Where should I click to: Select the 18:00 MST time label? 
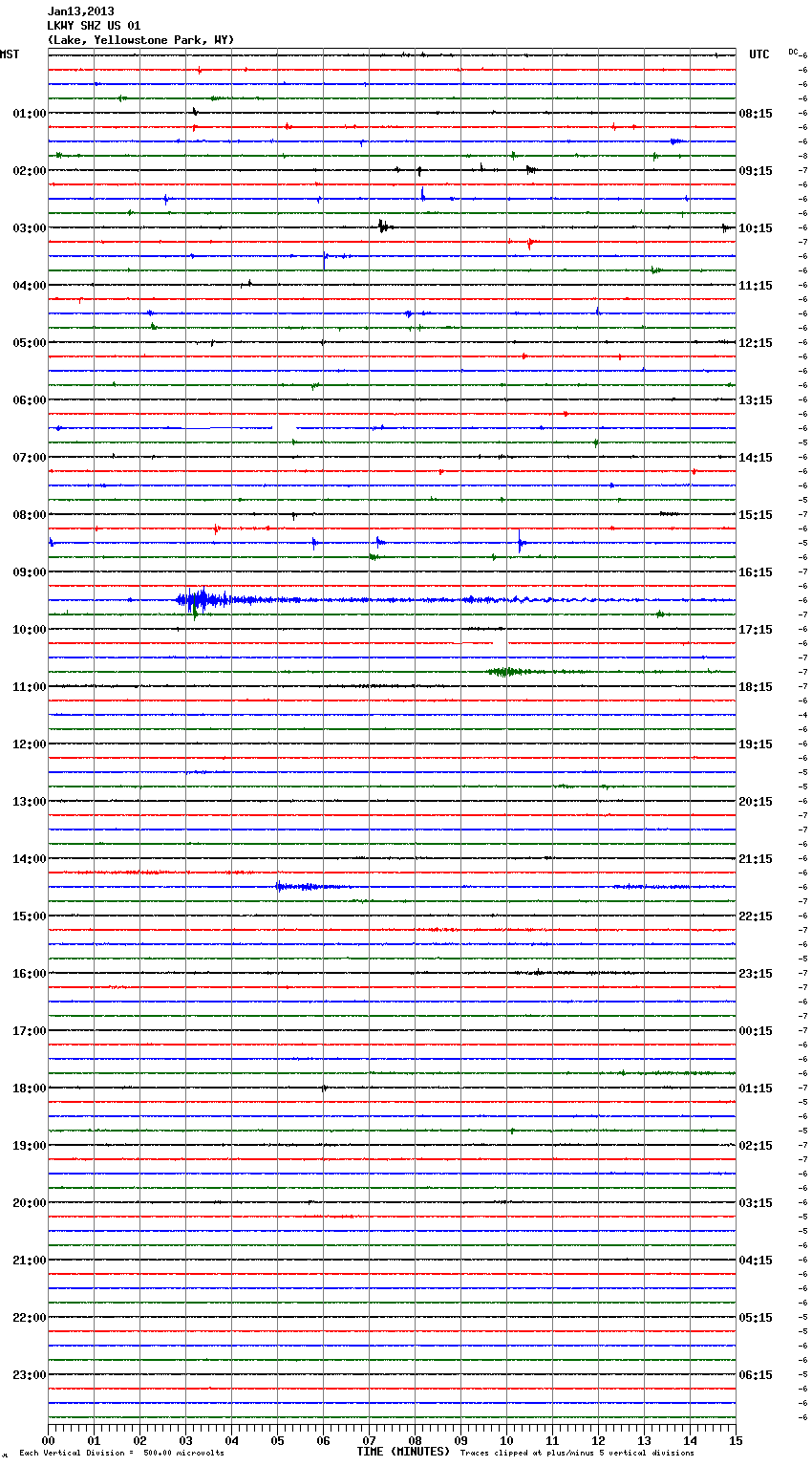tap(30, 1089)
